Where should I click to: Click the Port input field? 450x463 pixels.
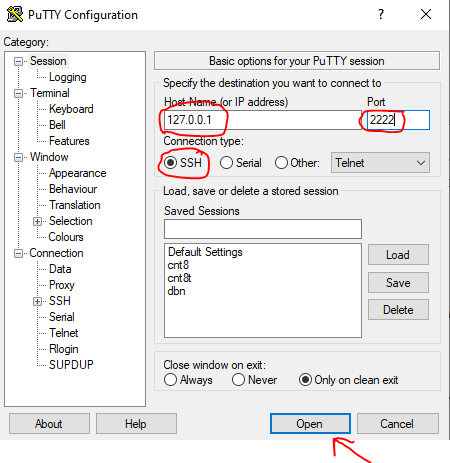point(398,120)
